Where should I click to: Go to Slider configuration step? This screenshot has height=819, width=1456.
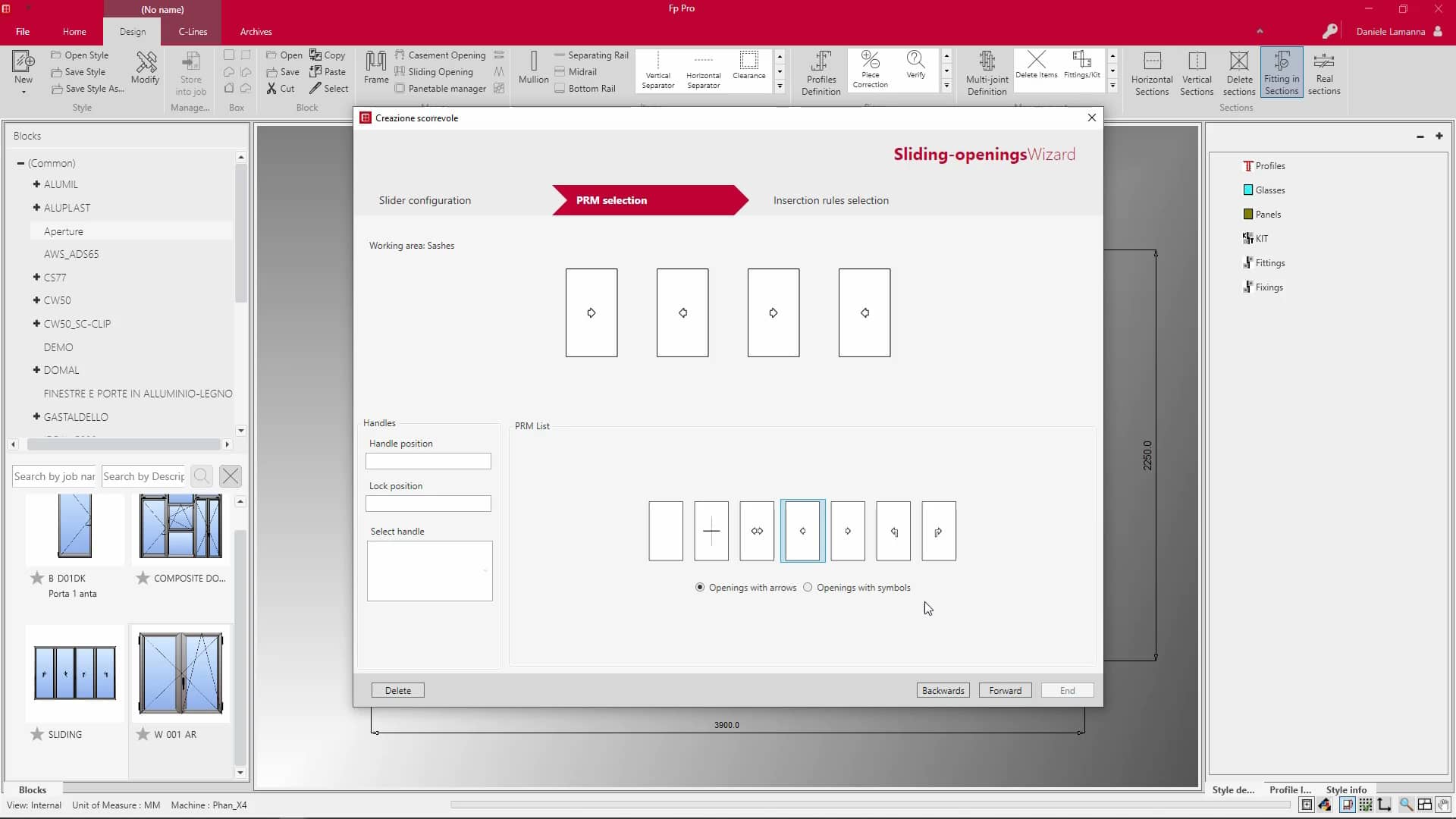coord(425,200)
